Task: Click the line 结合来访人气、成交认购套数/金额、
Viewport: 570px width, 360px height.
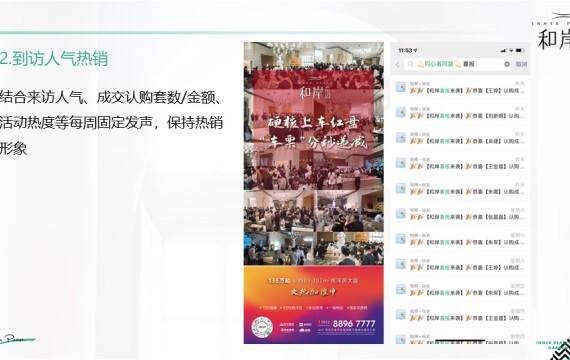Action: coord(111,97)
